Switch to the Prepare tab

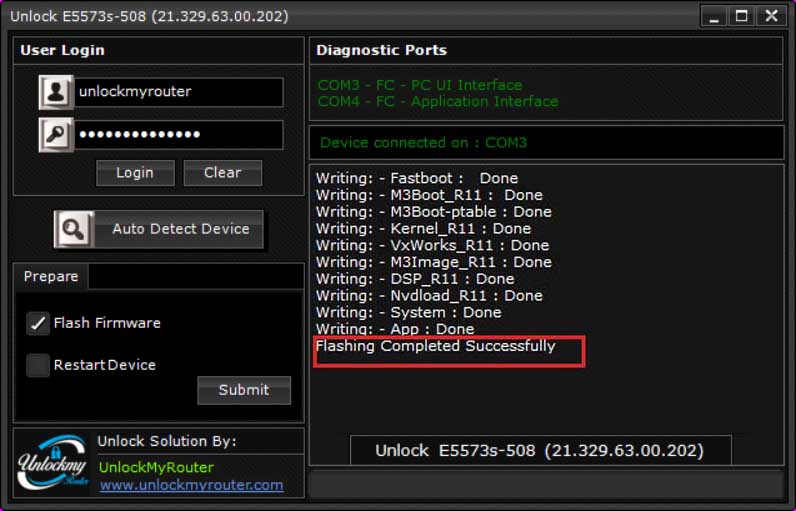51,277
